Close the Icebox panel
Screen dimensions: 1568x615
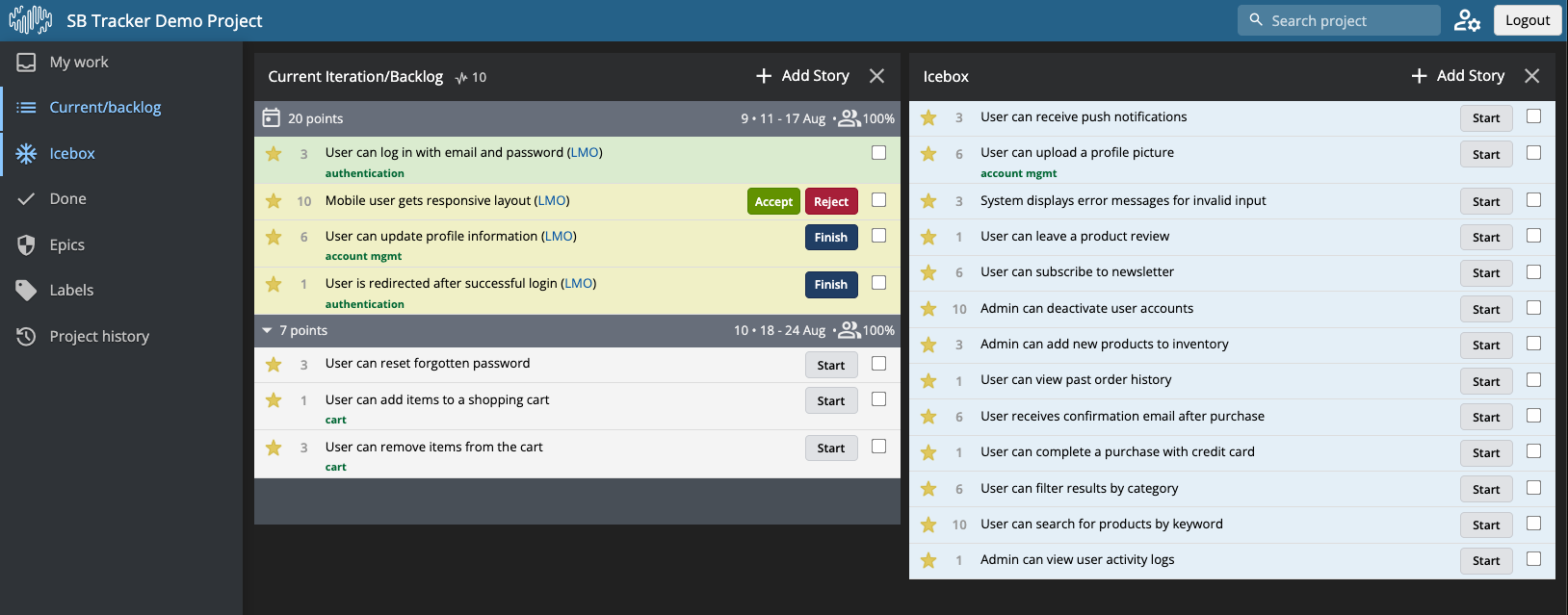(1531, 76)
